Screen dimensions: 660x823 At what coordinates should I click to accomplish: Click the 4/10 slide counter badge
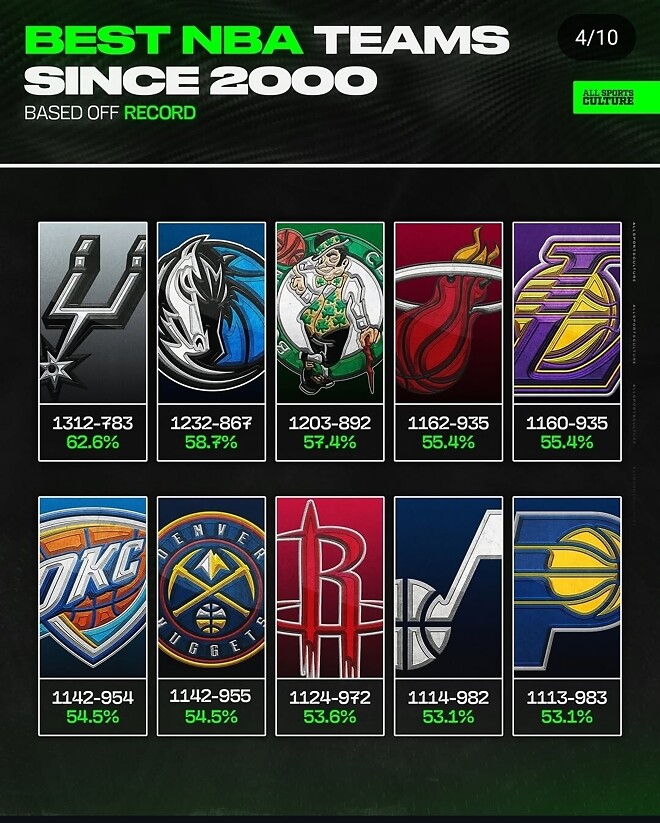(x=596, y=38)
